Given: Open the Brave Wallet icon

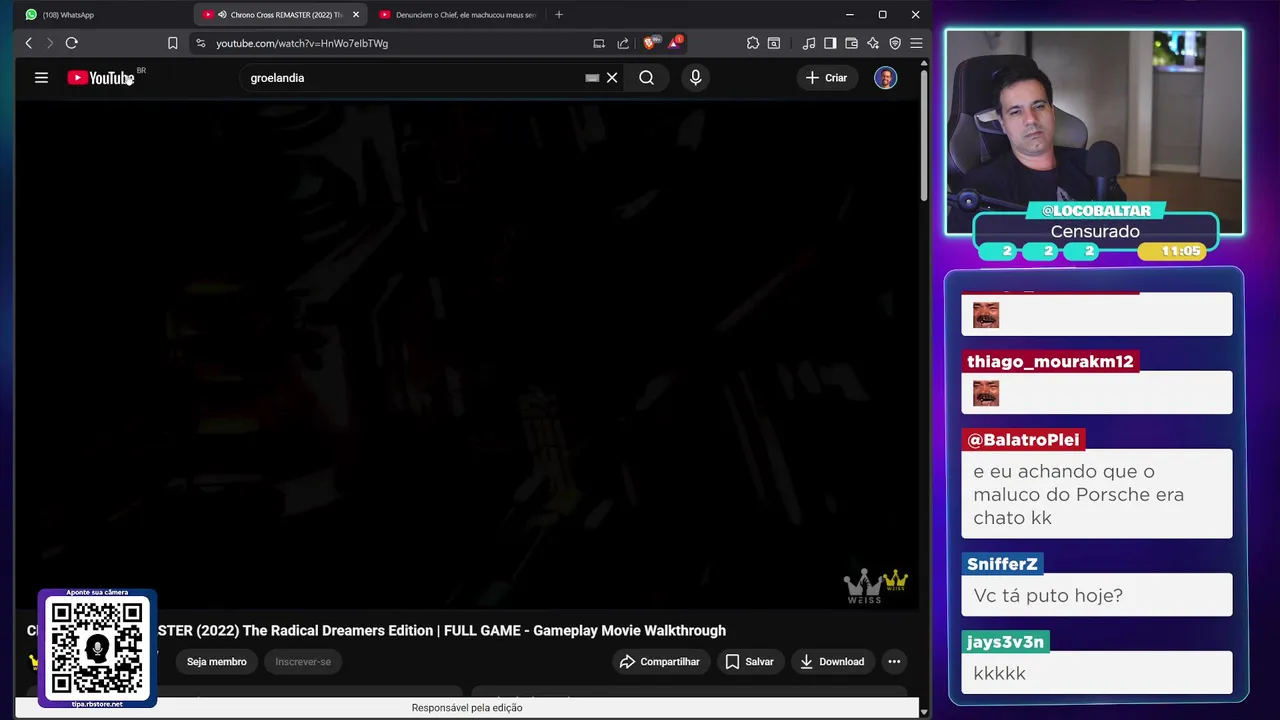Looking at the screenshot, I should (851, 43).
